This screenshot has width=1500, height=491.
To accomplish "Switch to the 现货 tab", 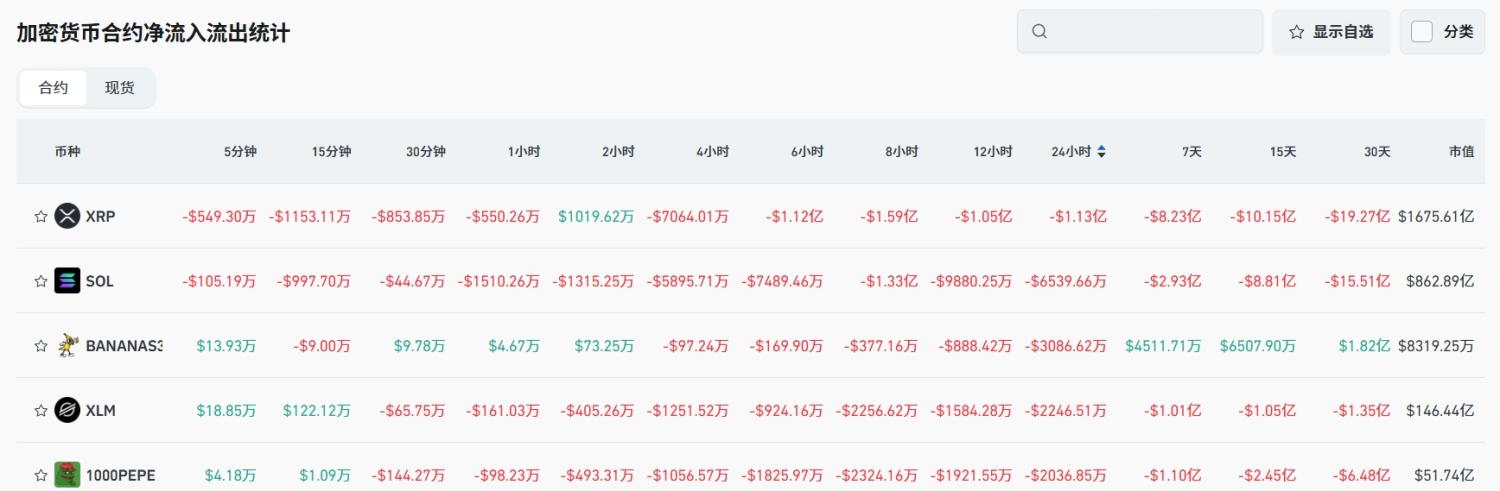I will [x=120, y=88].
